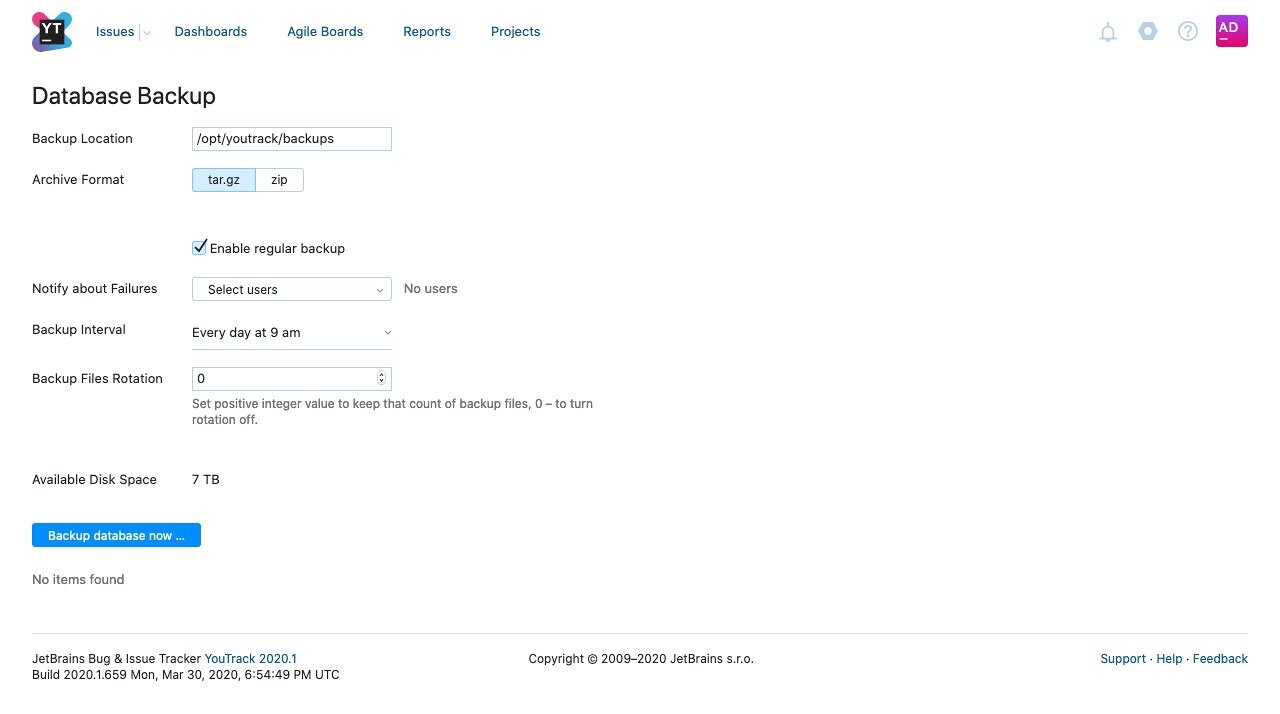Open the AD user avatar menu
Viewport: 1280px width, 714px height.
coord(1232,31)
